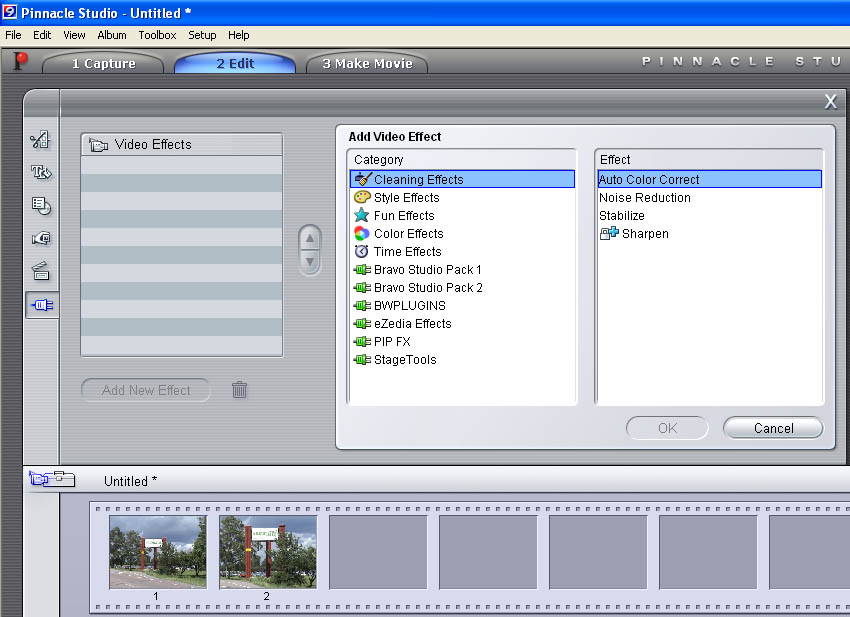This screenshot has height=617, width=850.
Task: Click the StageTools plug icon
Action: [362, 359]
